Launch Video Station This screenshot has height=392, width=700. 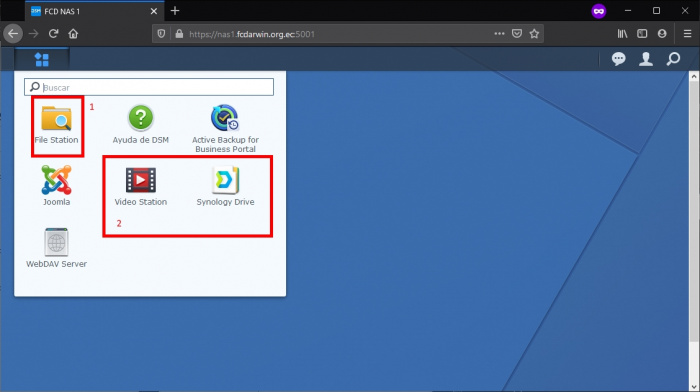tap(141, 186)
